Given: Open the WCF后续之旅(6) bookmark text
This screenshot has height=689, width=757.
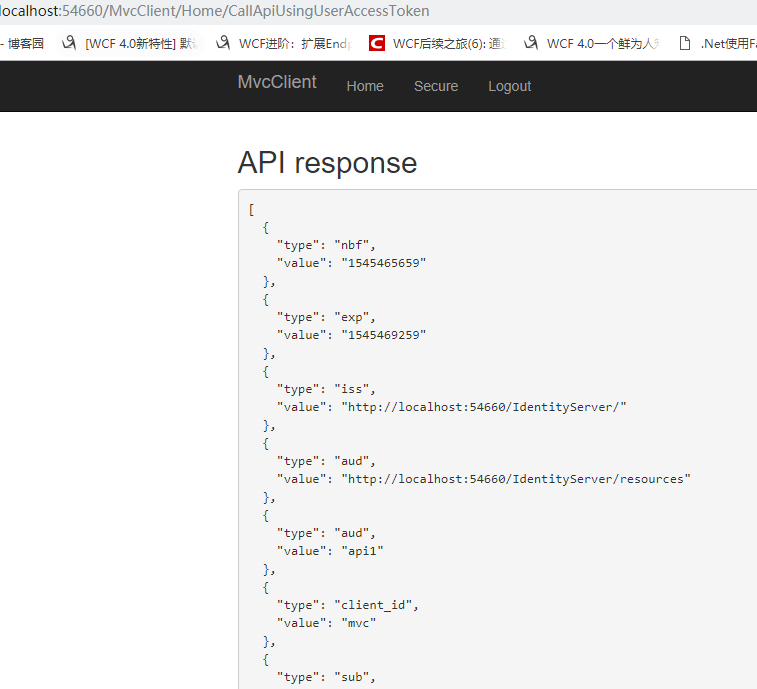Looking at the screenshot, I should tap(447, 43).
